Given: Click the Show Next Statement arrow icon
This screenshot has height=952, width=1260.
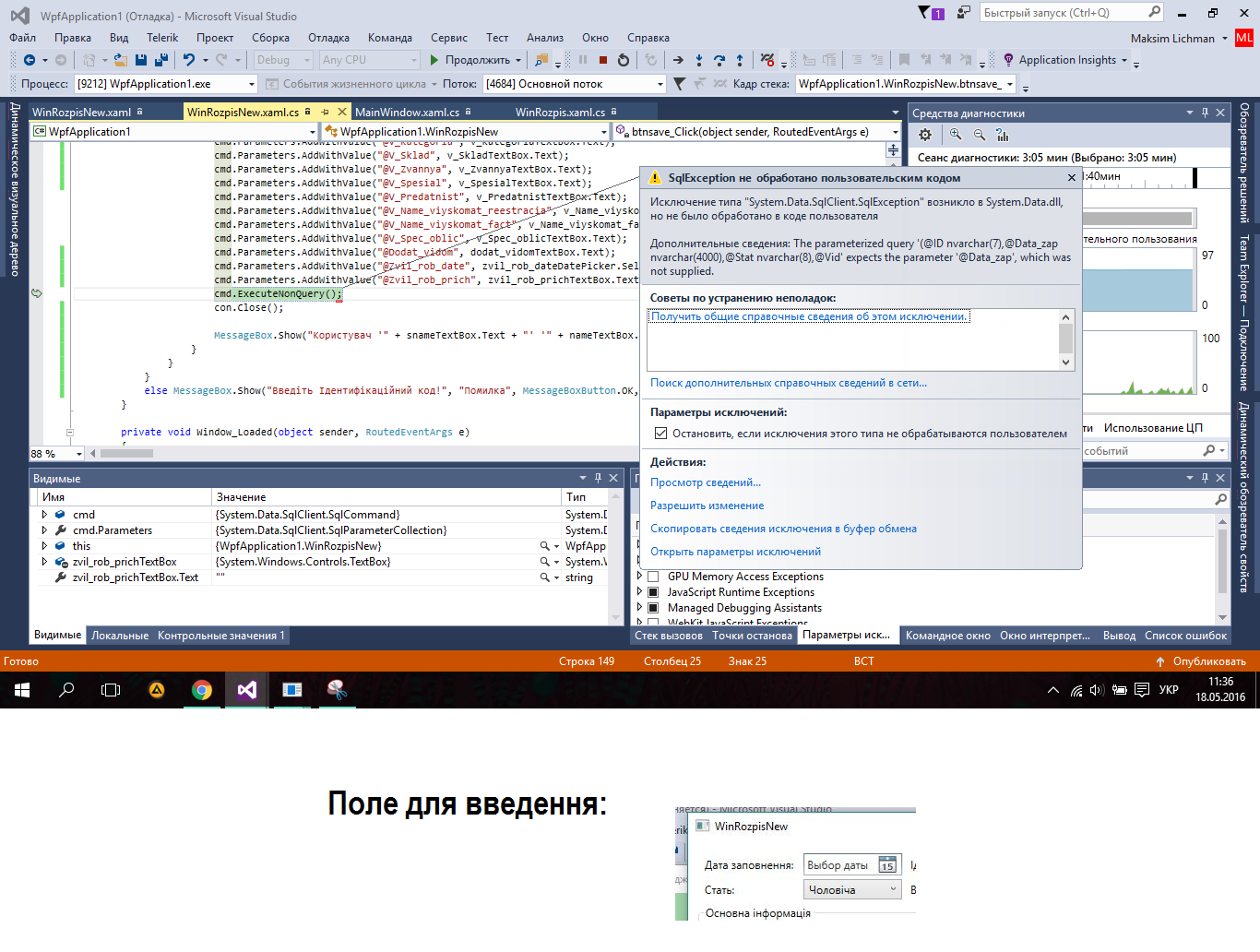Looking at the screenshot, I should (x=678, y=60).
